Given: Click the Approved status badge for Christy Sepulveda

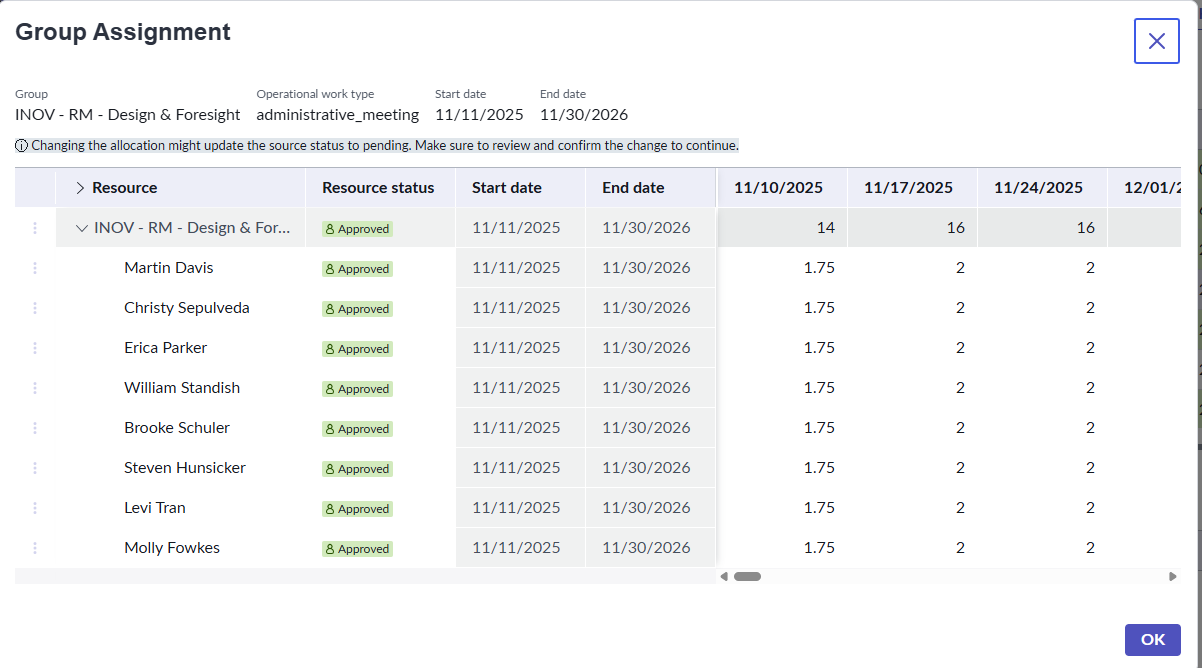Looking at the screenshot, I should click(357, 309).
